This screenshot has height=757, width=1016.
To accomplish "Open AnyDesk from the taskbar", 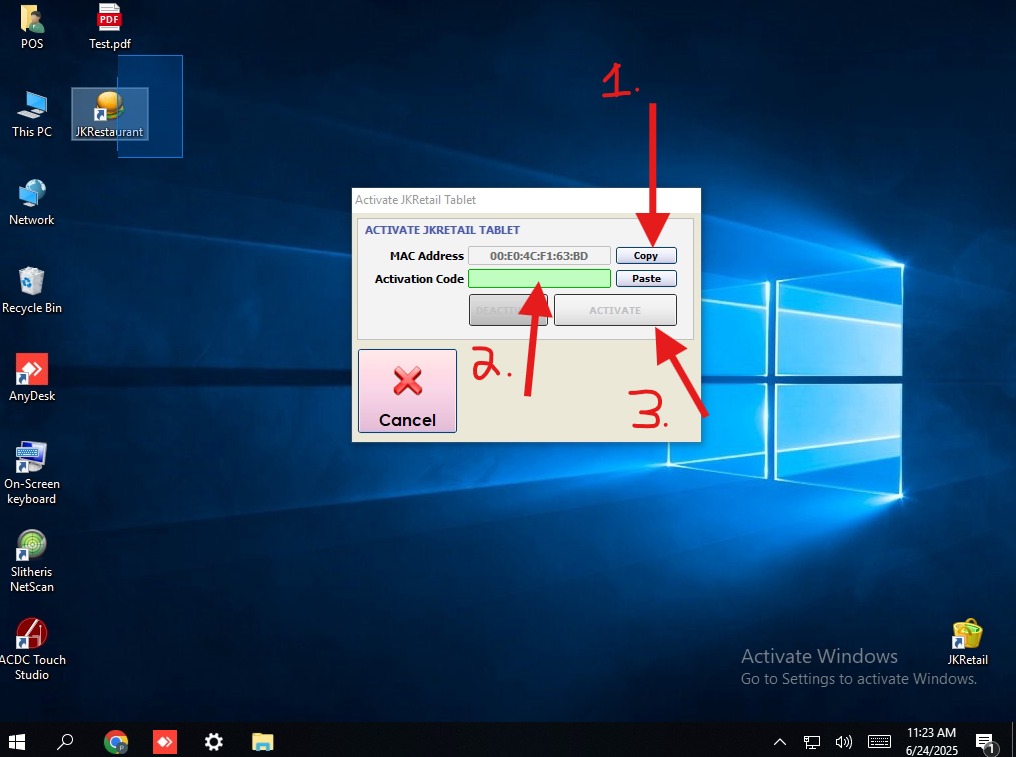I will (165, 741).
